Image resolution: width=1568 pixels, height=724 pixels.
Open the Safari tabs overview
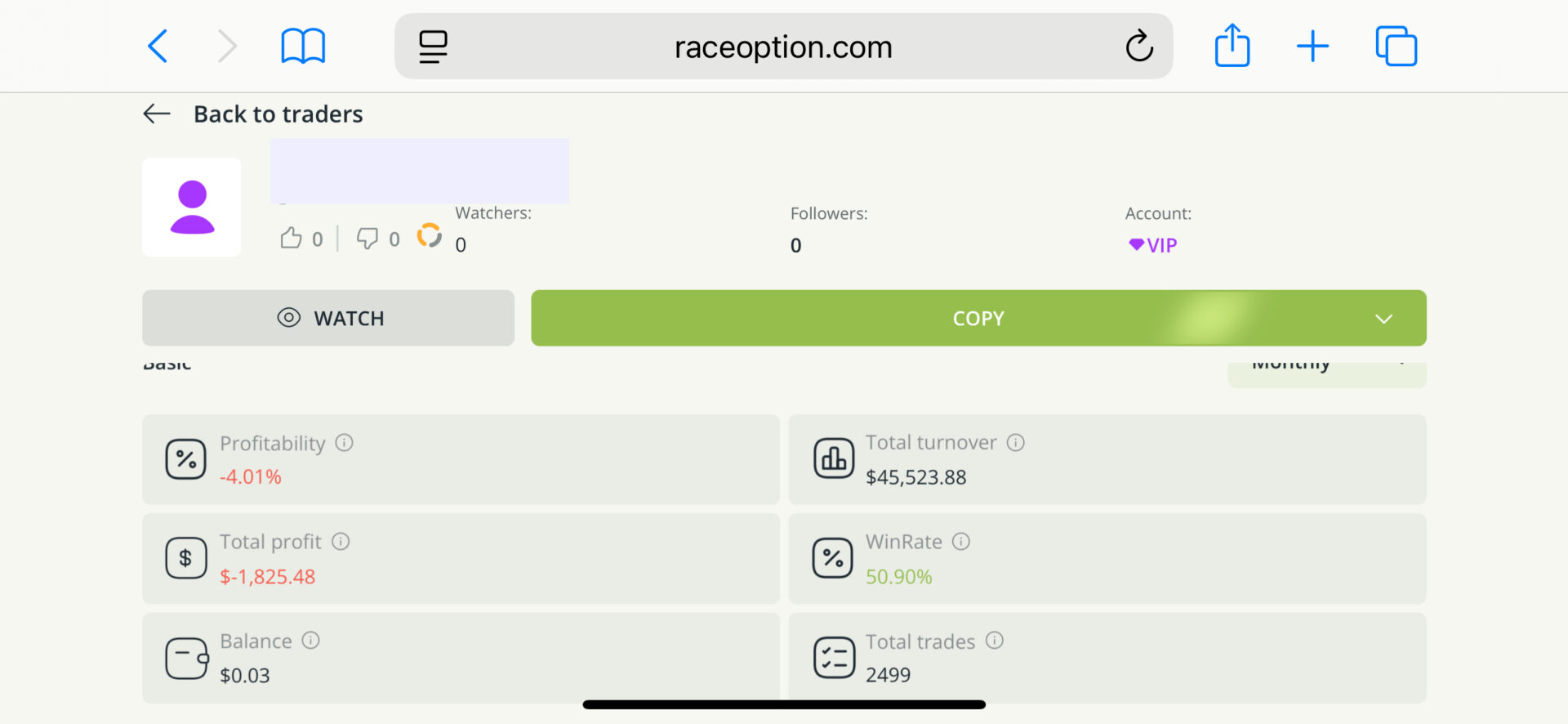[x=1396, y=46]
